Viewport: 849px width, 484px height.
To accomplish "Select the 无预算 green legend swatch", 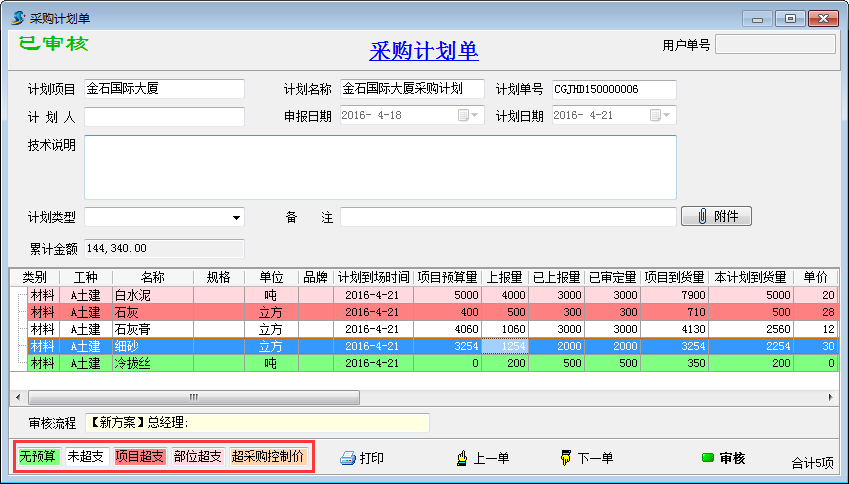I will (38, 457).
